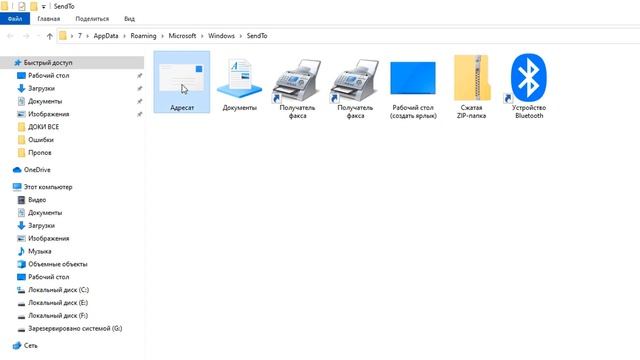Open Документы under Этот компьютер
Viewport: 640px width, 360px height.
point(45,213)
